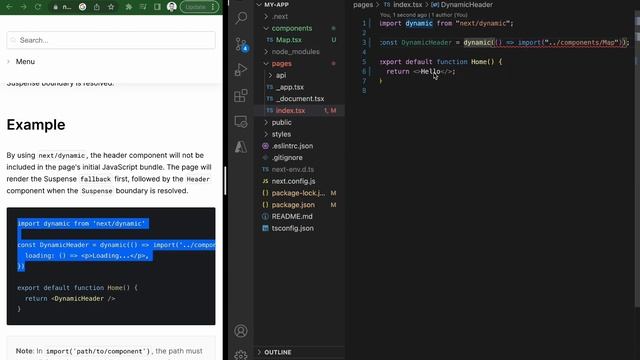The image size is (640, 360).
Task: Reload the browser page
Action: [38, 7]
